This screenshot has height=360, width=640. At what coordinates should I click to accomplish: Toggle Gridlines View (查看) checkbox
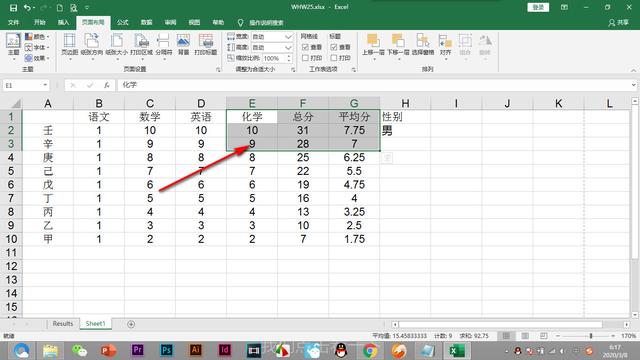pyautogui.click(x=305, y=47)
